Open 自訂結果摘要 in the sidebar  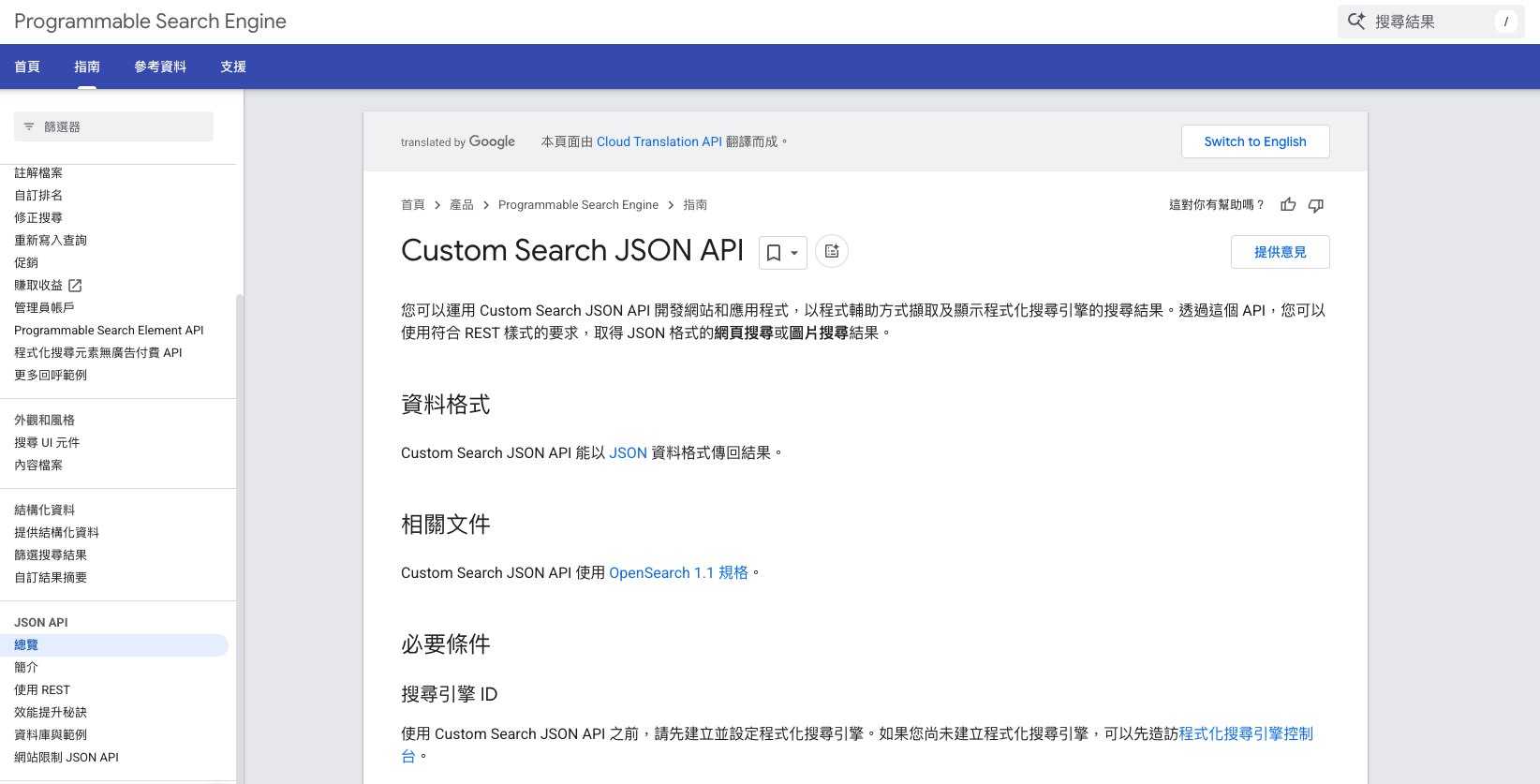[x=51, y=578]
